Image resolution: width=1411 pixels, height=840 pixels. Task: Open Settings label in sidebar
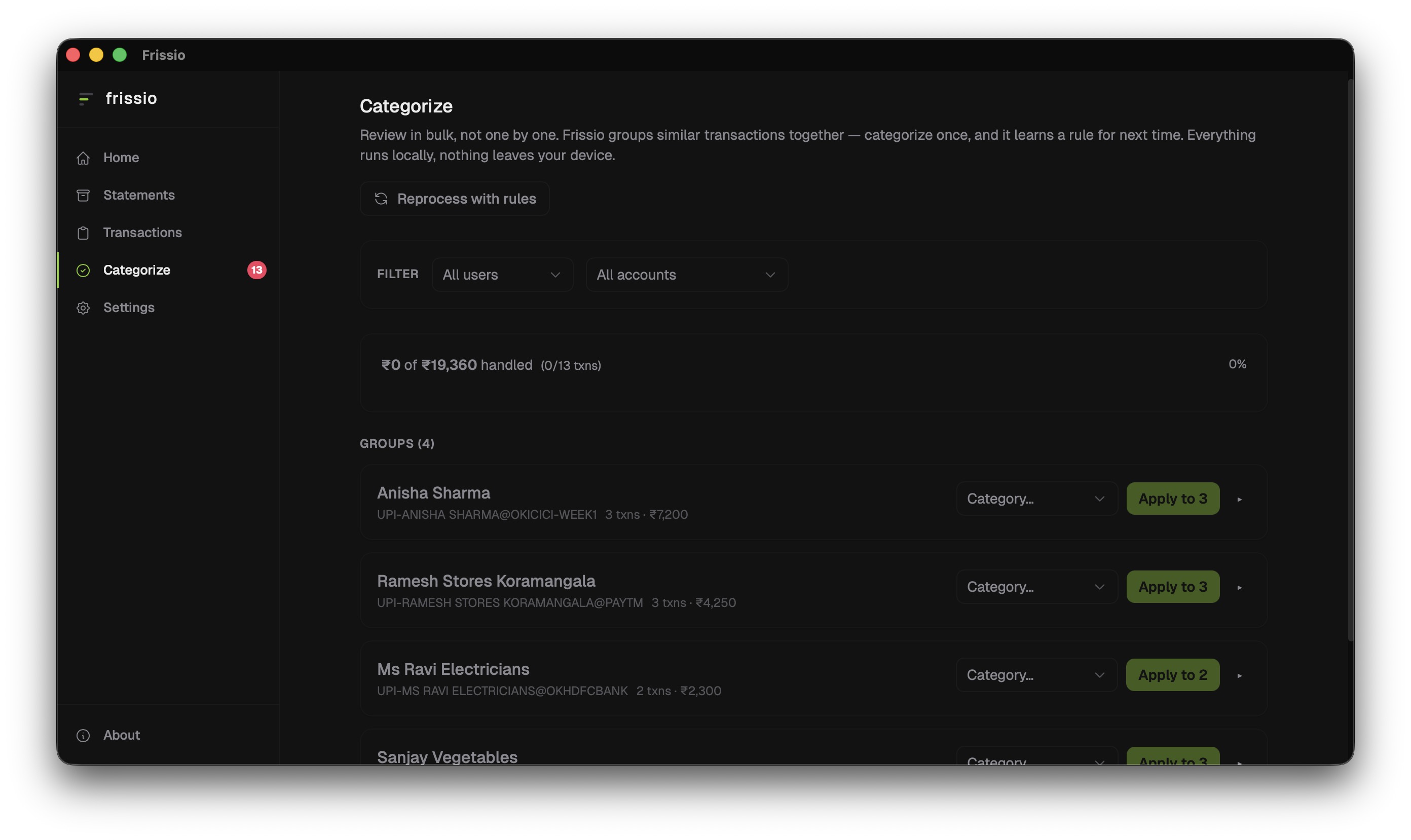(129, 308)
